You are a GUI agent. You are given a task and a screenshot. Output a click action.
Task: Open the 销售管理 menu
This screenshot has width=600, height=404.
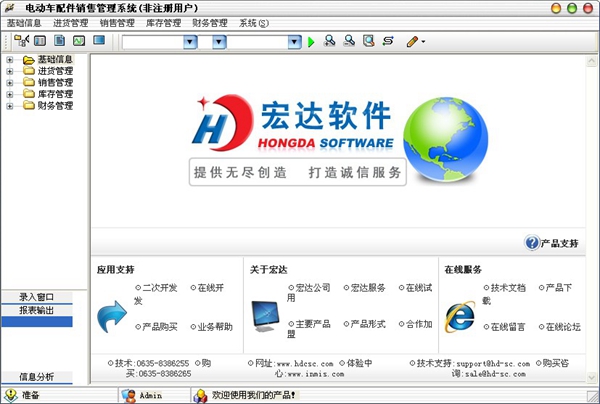pyautogui.click(x=117, y=23)
